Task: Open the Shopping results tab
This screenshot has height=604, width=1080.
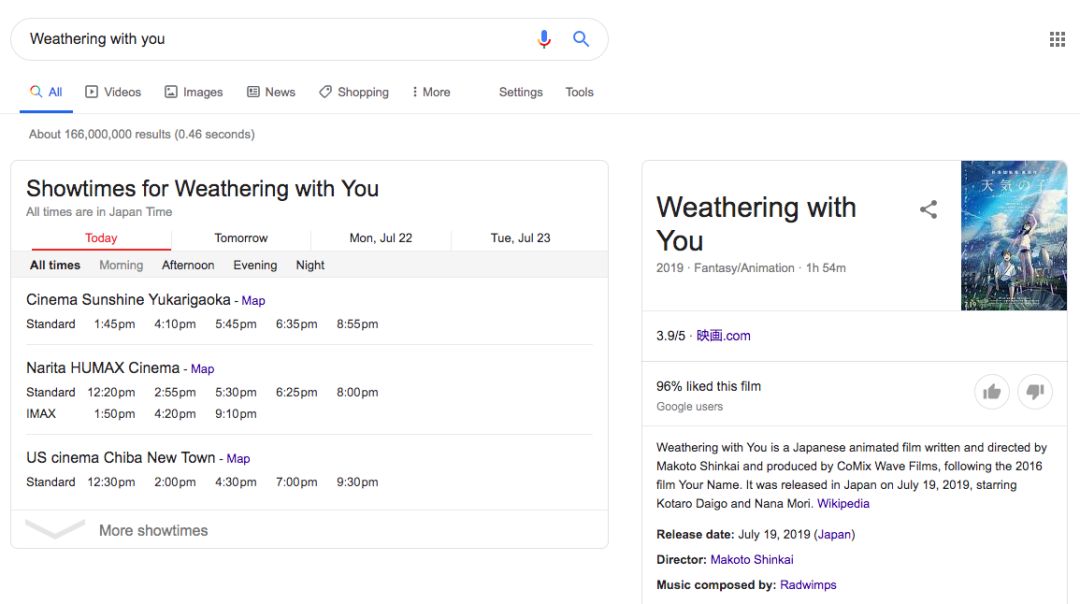Action: coord(354,92)
